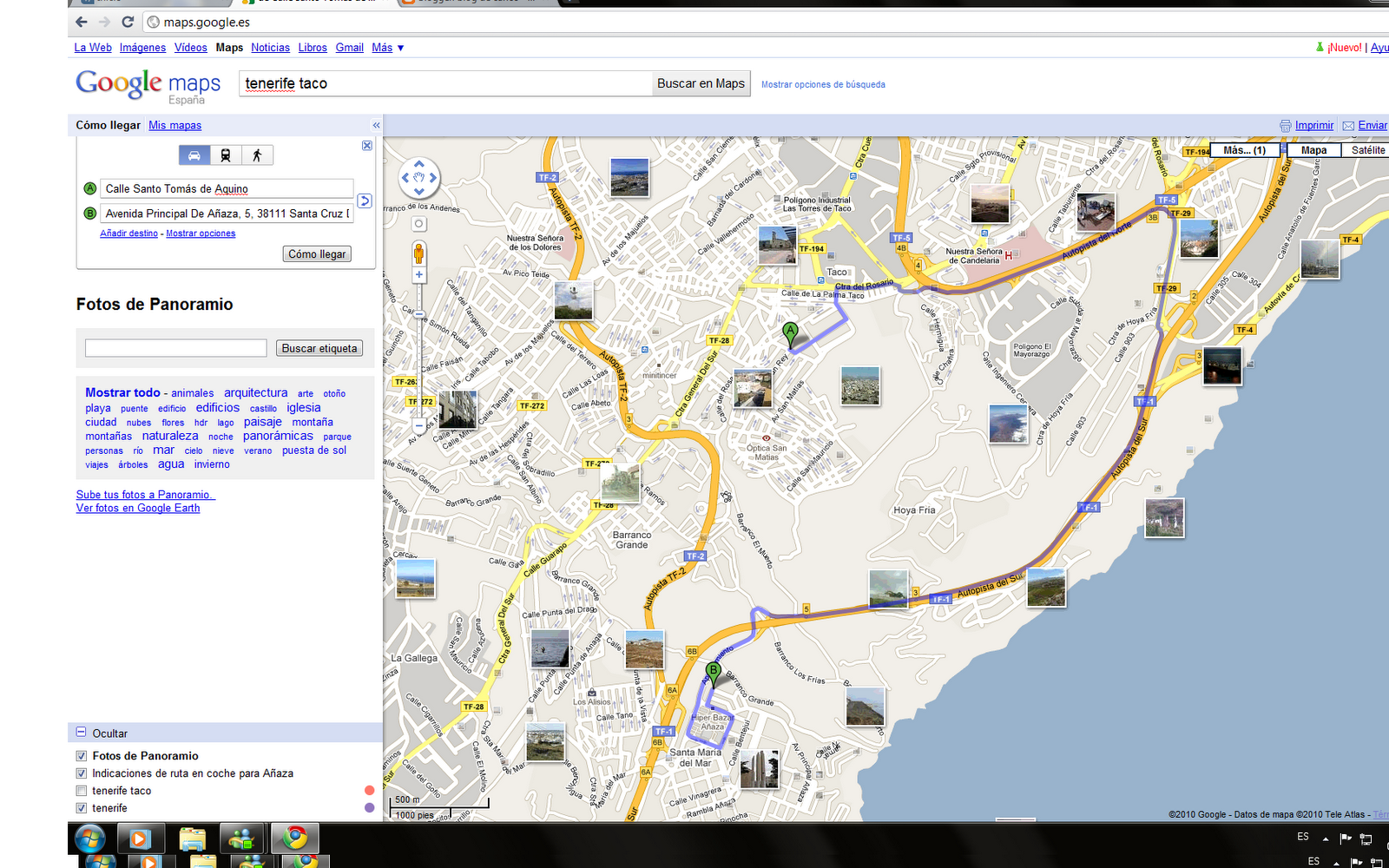Click the Añadir destino link
This screenshot has width=1389, height=868.
129,233
